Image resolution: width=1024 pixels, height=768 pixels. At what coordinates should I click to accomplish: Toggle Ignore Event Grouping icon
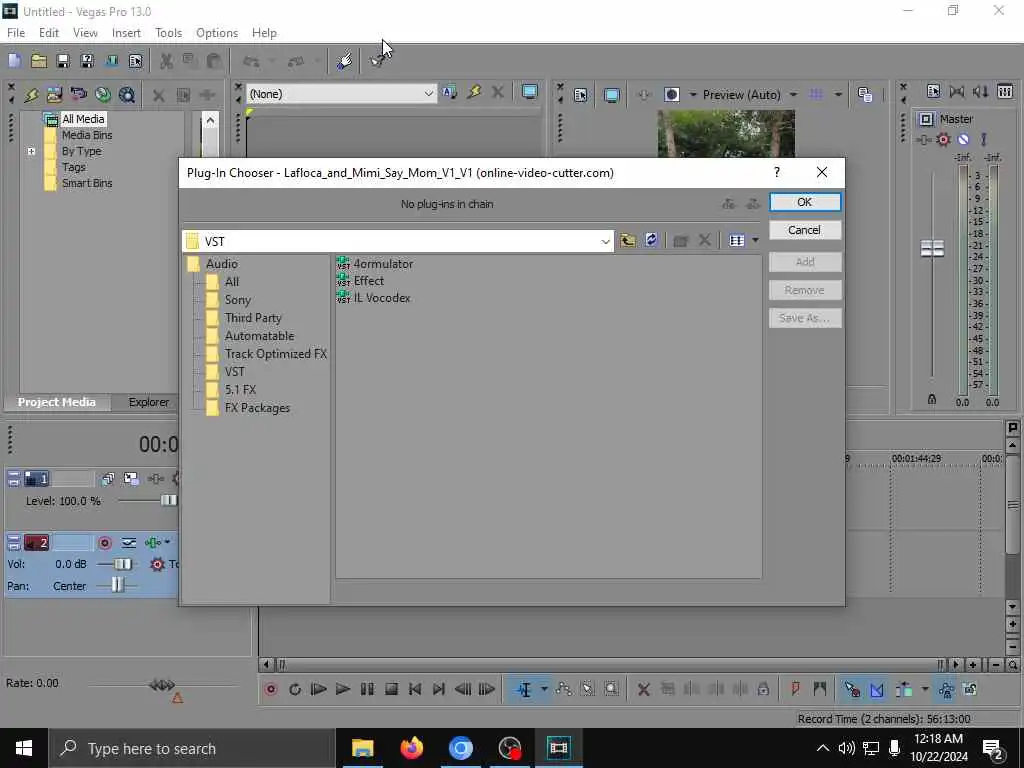tap(970, 689)
